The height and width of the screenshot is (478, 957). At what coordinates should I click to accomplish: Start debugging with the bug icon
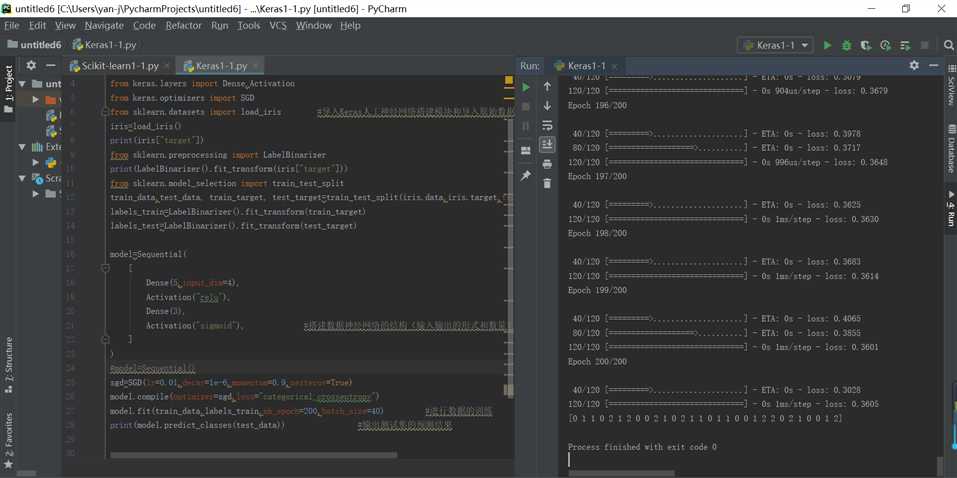(x=846, y=45)
